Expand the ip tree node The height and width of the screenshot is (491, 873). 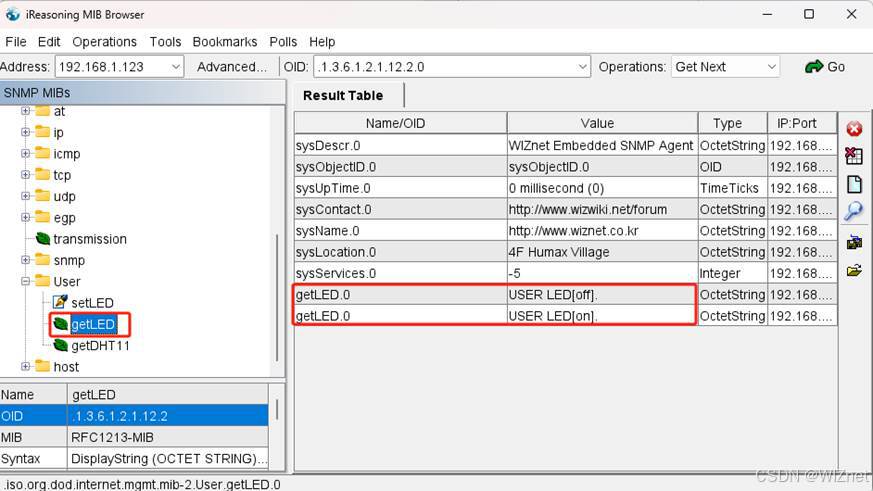click(25, 132)
